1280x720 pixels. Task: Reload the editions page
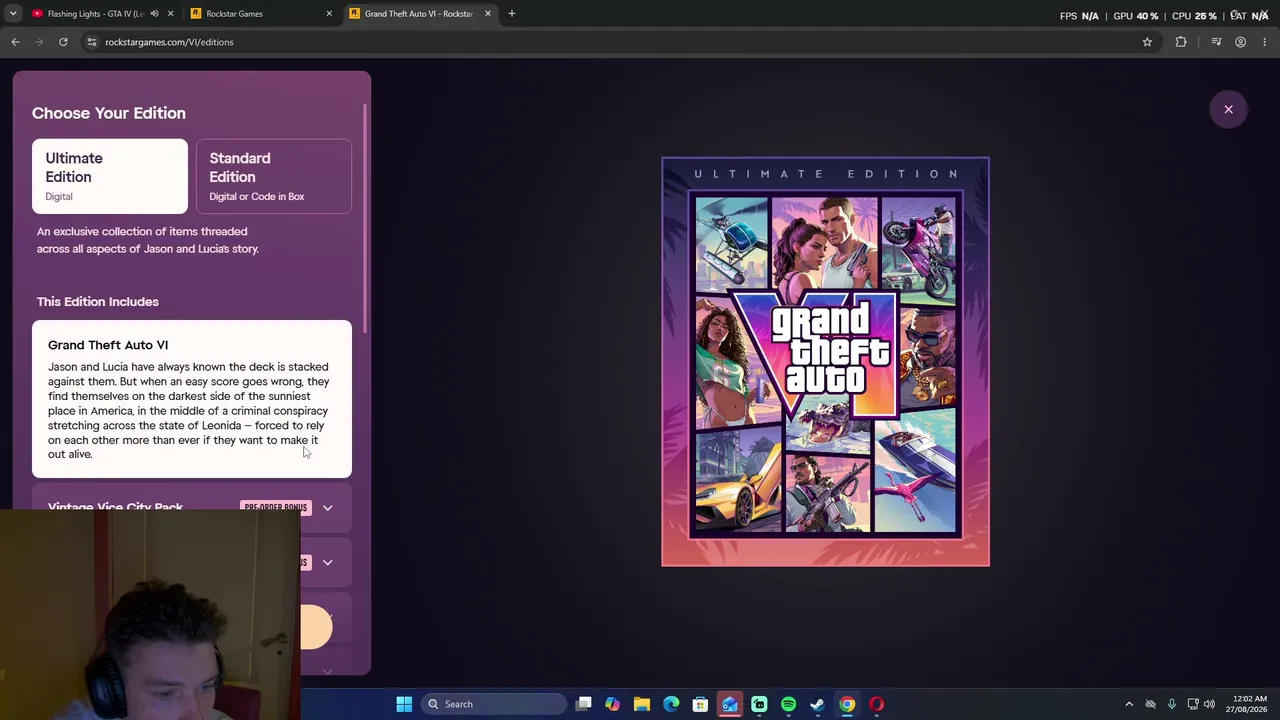(x=63, y=42)
